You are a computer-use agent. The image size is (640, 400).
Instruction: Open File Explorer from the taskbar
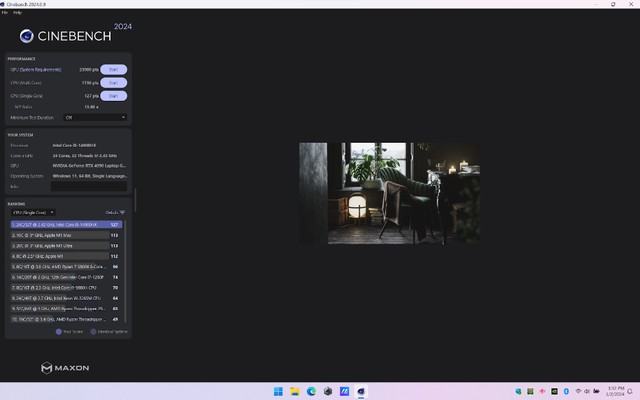[294, 390]
